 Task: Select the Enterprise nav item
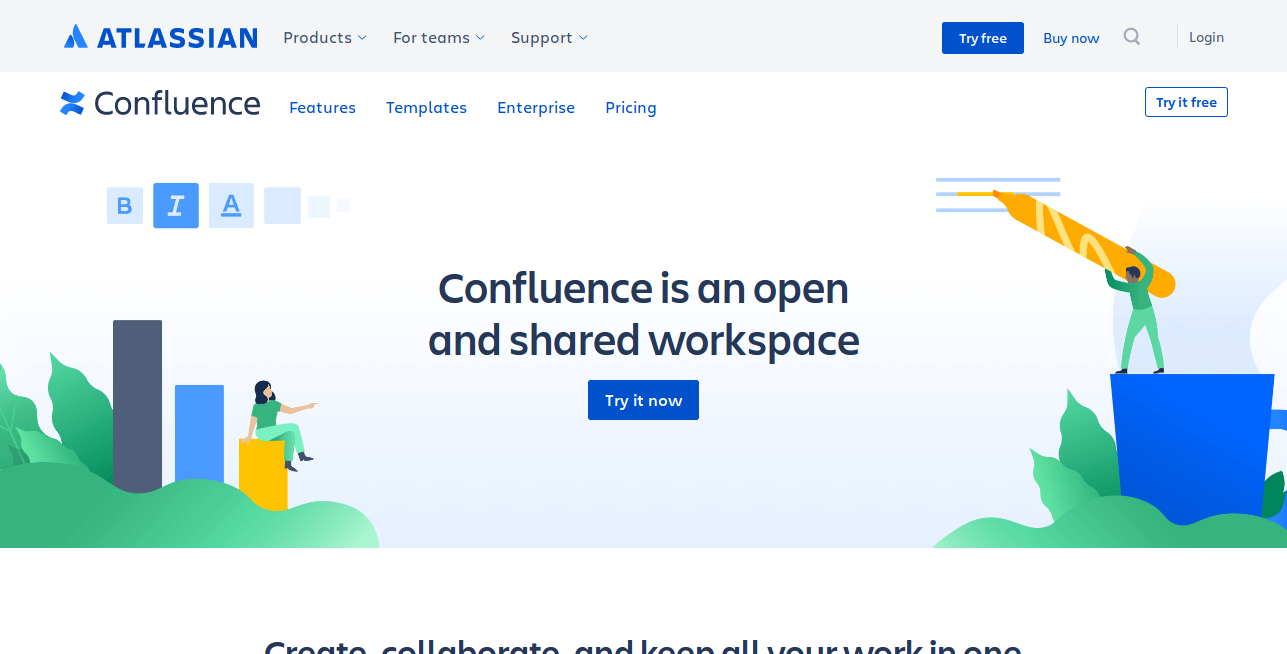click(x=536, y=108)
